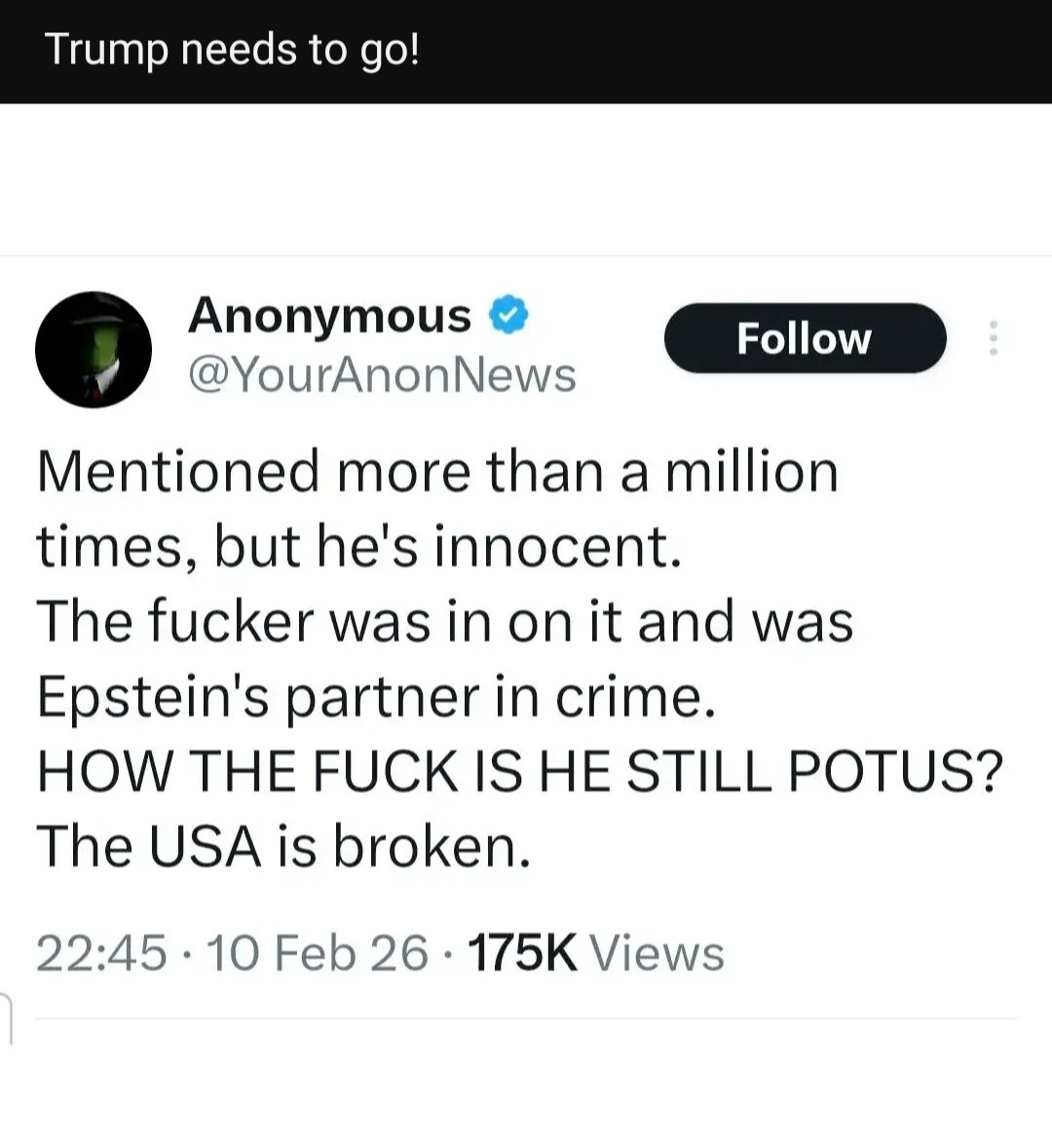The height and width of the screenshot is (1148, 1052).
Task: Click "The USA is broken." sentence
Action: (x=284, y=846)
